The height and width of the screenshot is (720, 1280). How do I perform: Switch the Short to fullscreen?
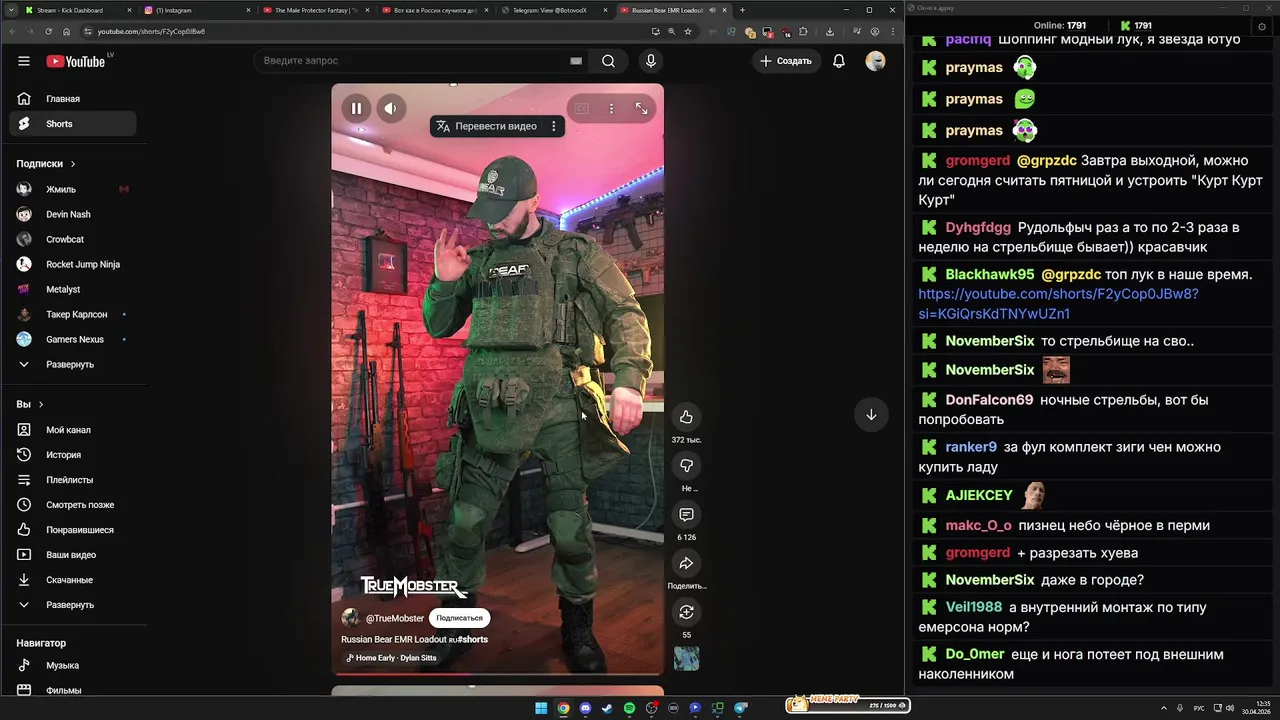(642, 108)
